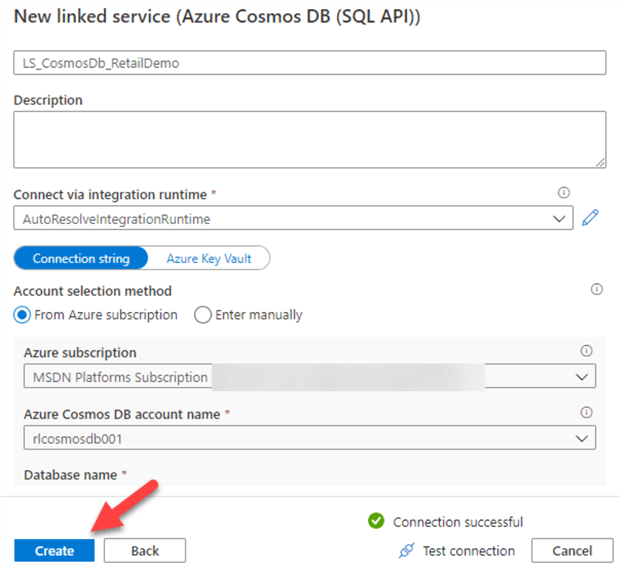Click info icon for Azure subscription

587,351
